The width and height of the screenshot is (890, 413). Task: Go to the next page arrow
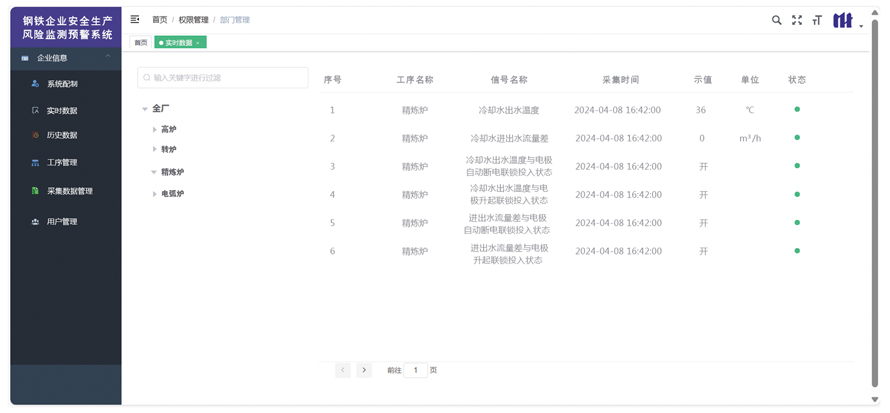[364, 370]
